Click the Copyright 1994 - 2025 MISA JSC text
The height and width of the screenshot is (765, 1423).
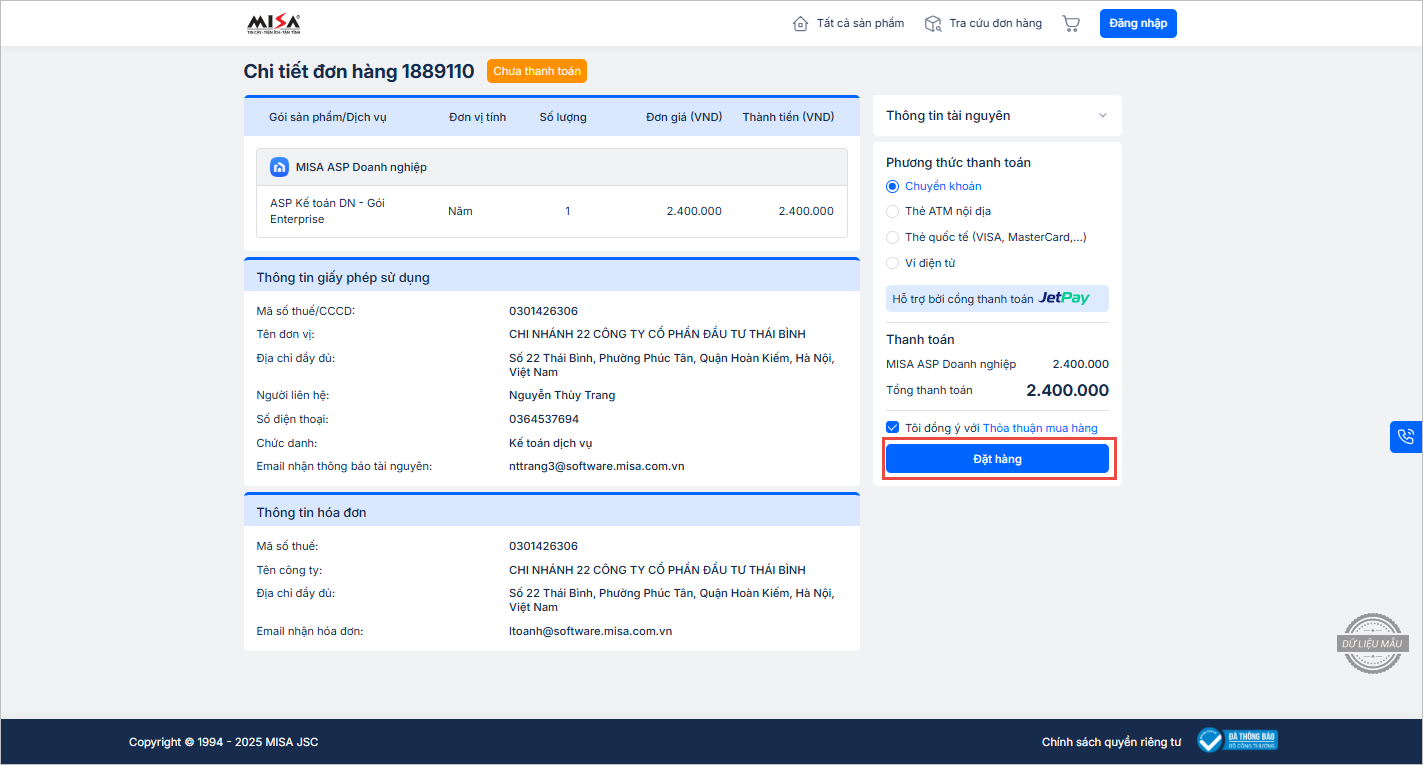pyautogui.click(x=224, y=742)
